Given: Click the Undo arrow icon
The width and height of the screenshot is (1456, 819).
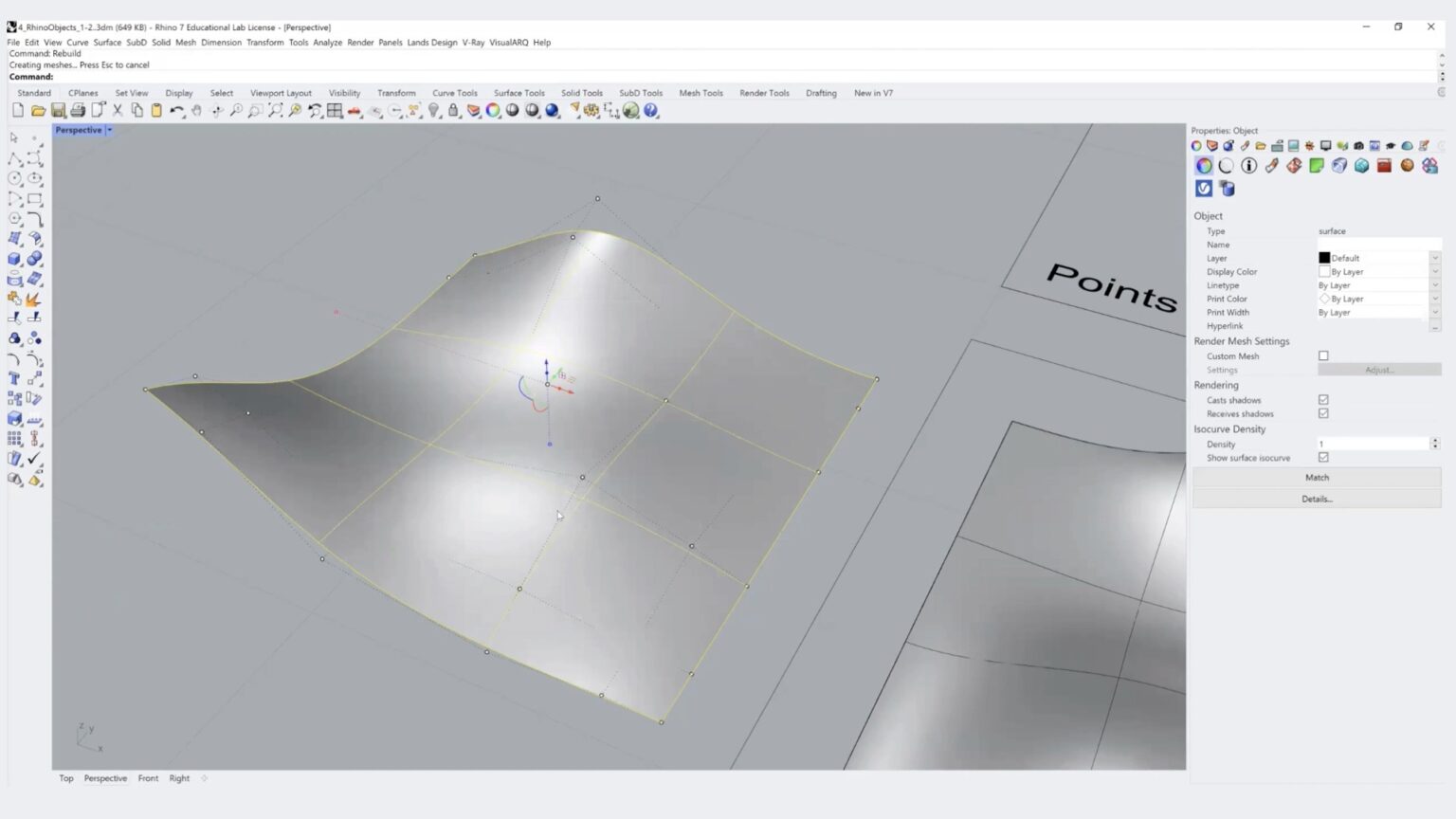Looking at the screenshot, I should coord(176,111).
